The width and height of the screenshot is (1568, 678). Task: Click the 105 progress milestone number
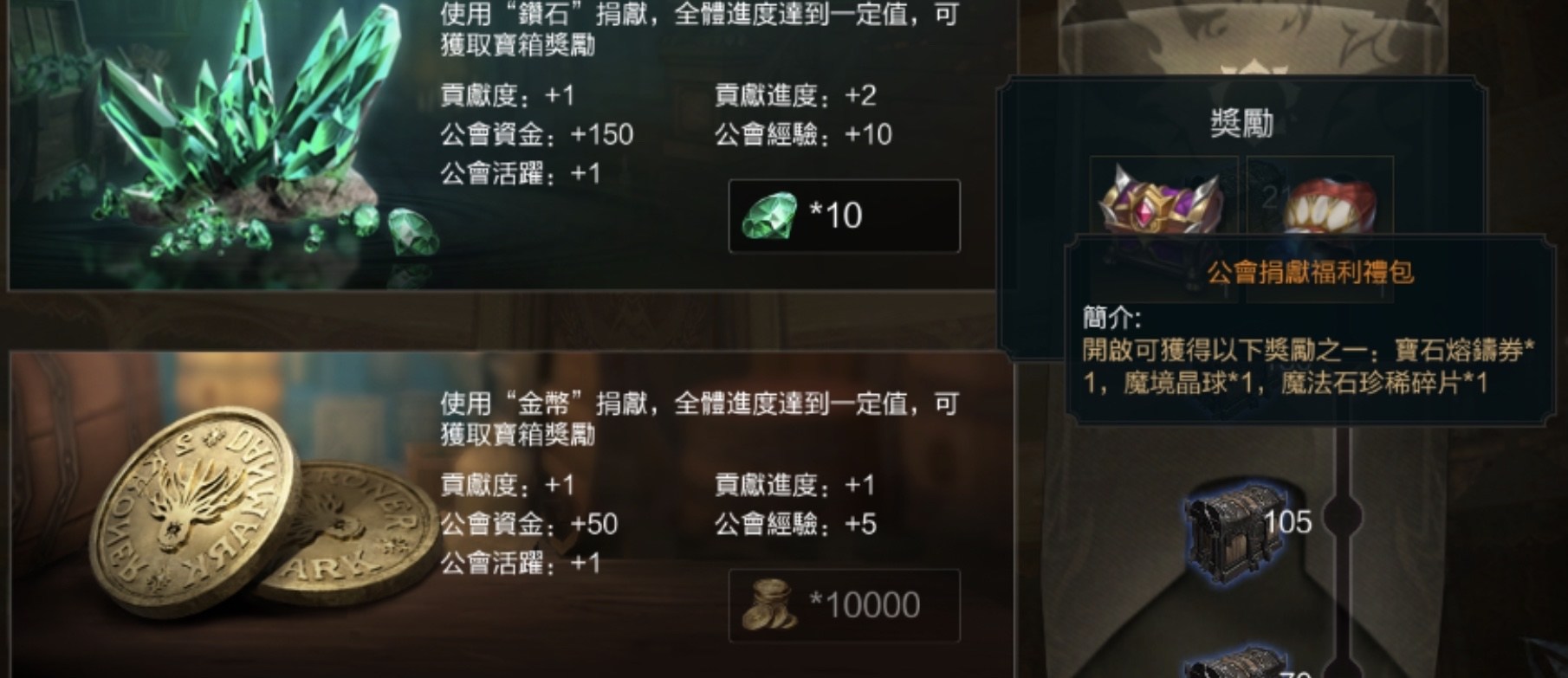[1287, 521]
